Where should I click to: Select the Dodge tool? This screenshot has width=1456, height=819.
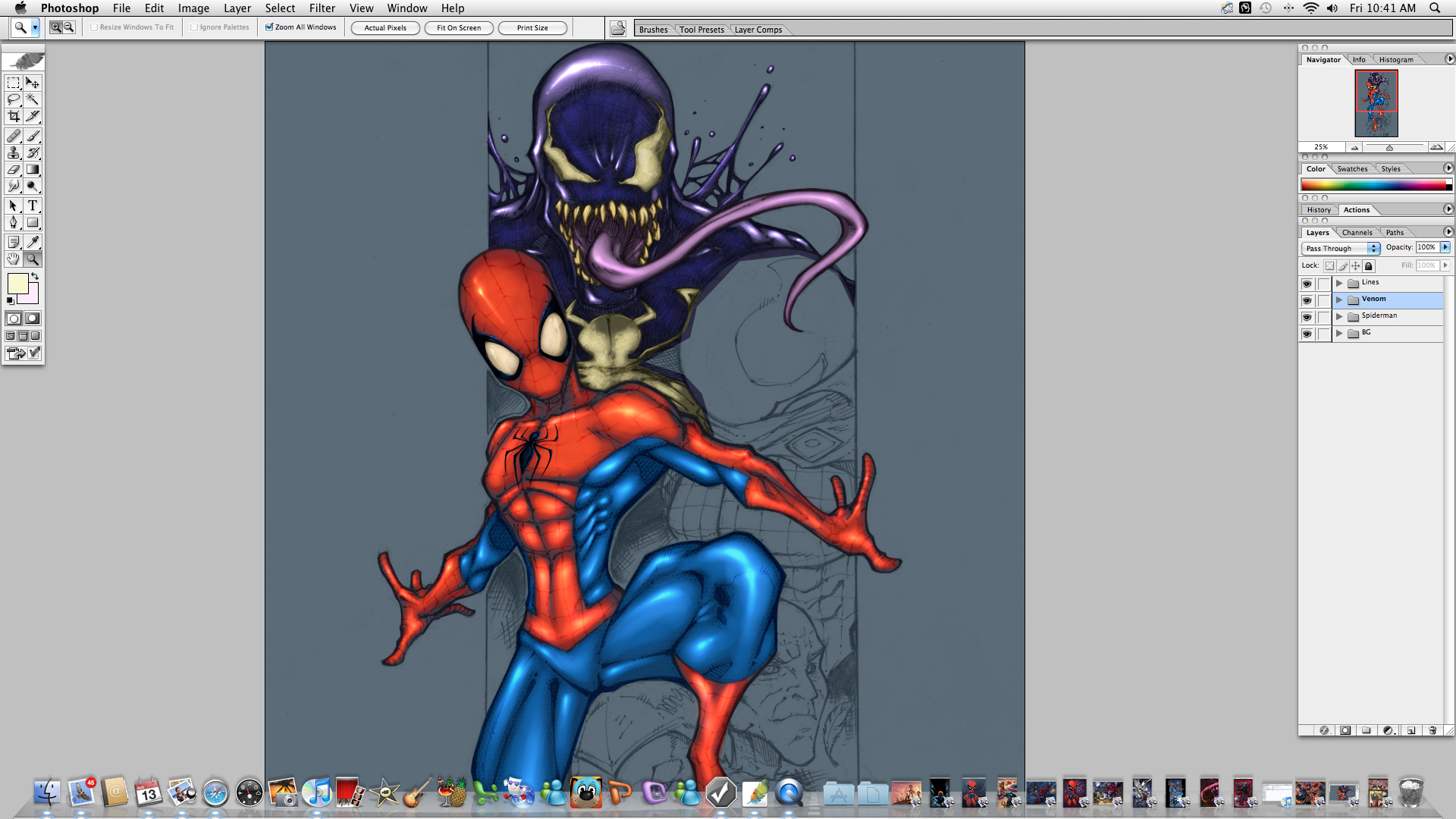point(33,186)
